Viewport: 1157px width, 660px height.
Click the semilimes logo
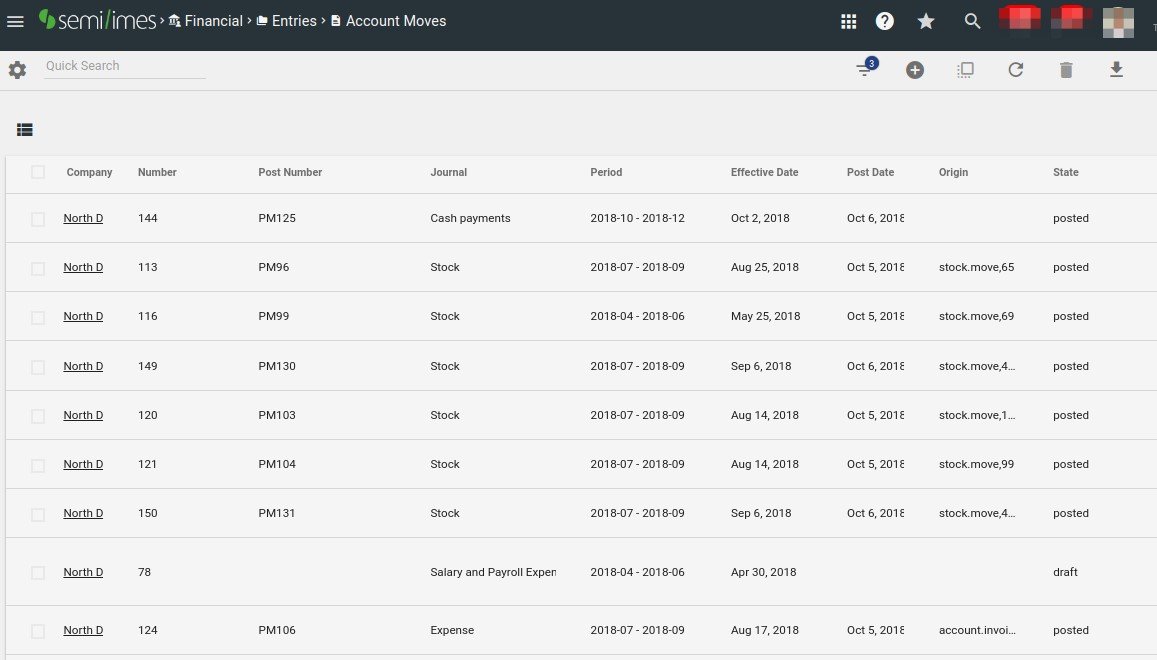click(x=97, y=20)
